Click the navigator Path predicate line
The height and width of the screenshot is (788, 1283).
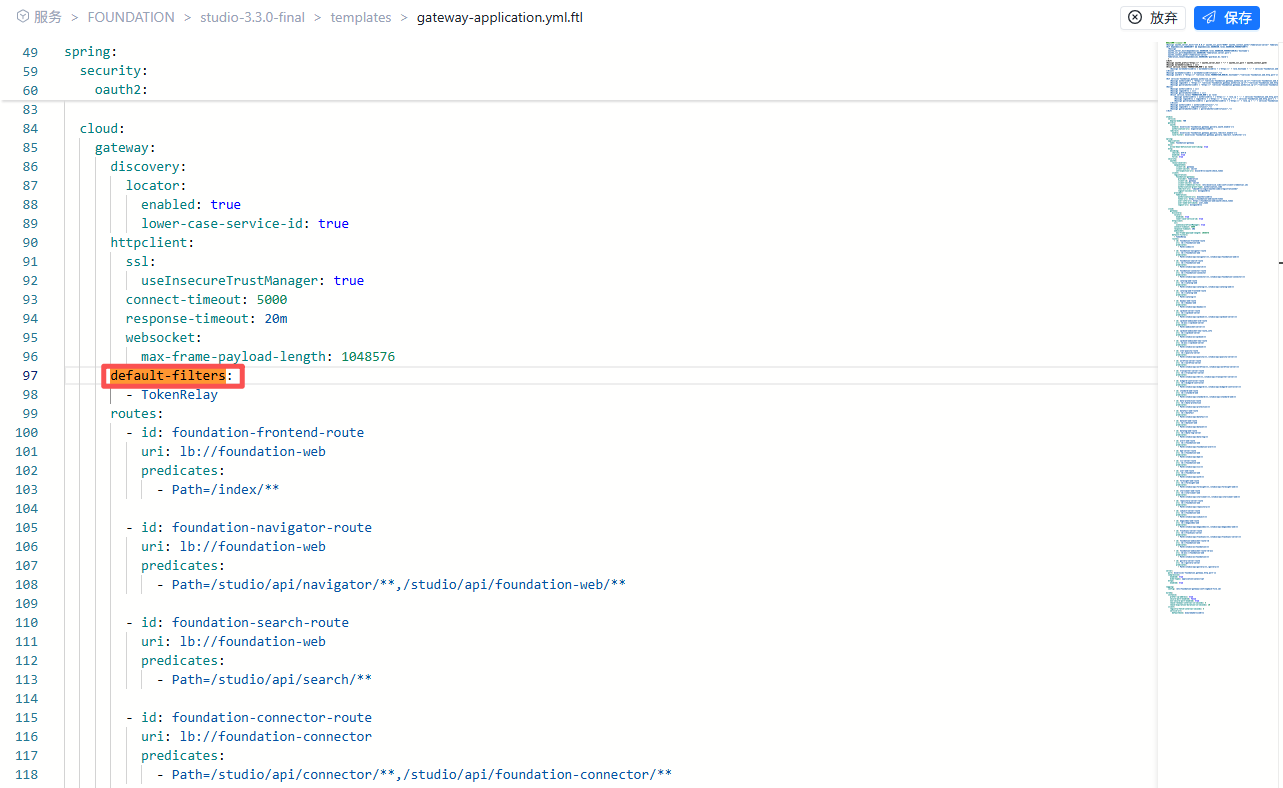pos(391,584)
